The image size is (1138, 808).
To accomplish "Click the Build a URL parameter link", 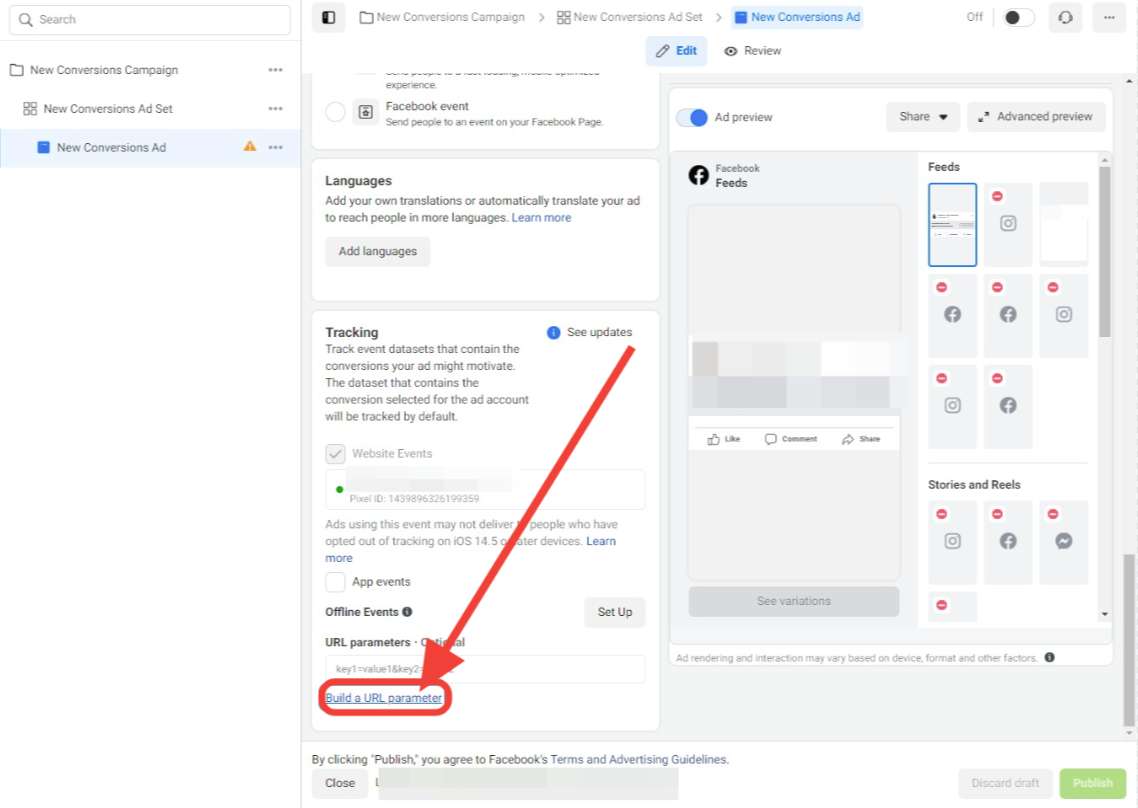I will 384,698.
